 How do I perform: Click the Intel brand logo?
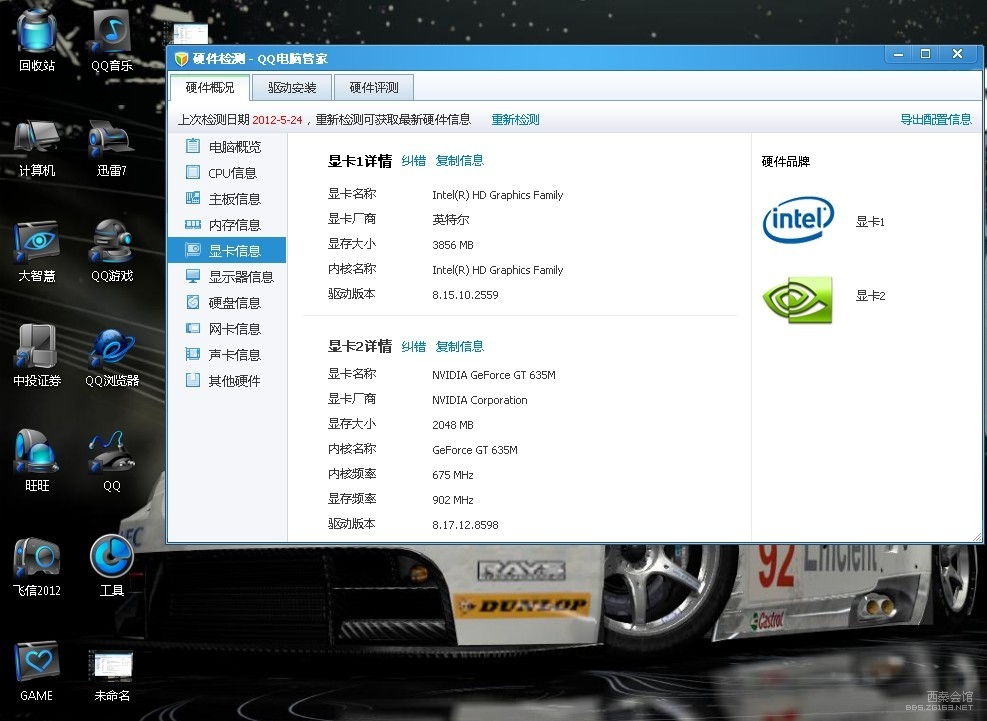[798, 220]
